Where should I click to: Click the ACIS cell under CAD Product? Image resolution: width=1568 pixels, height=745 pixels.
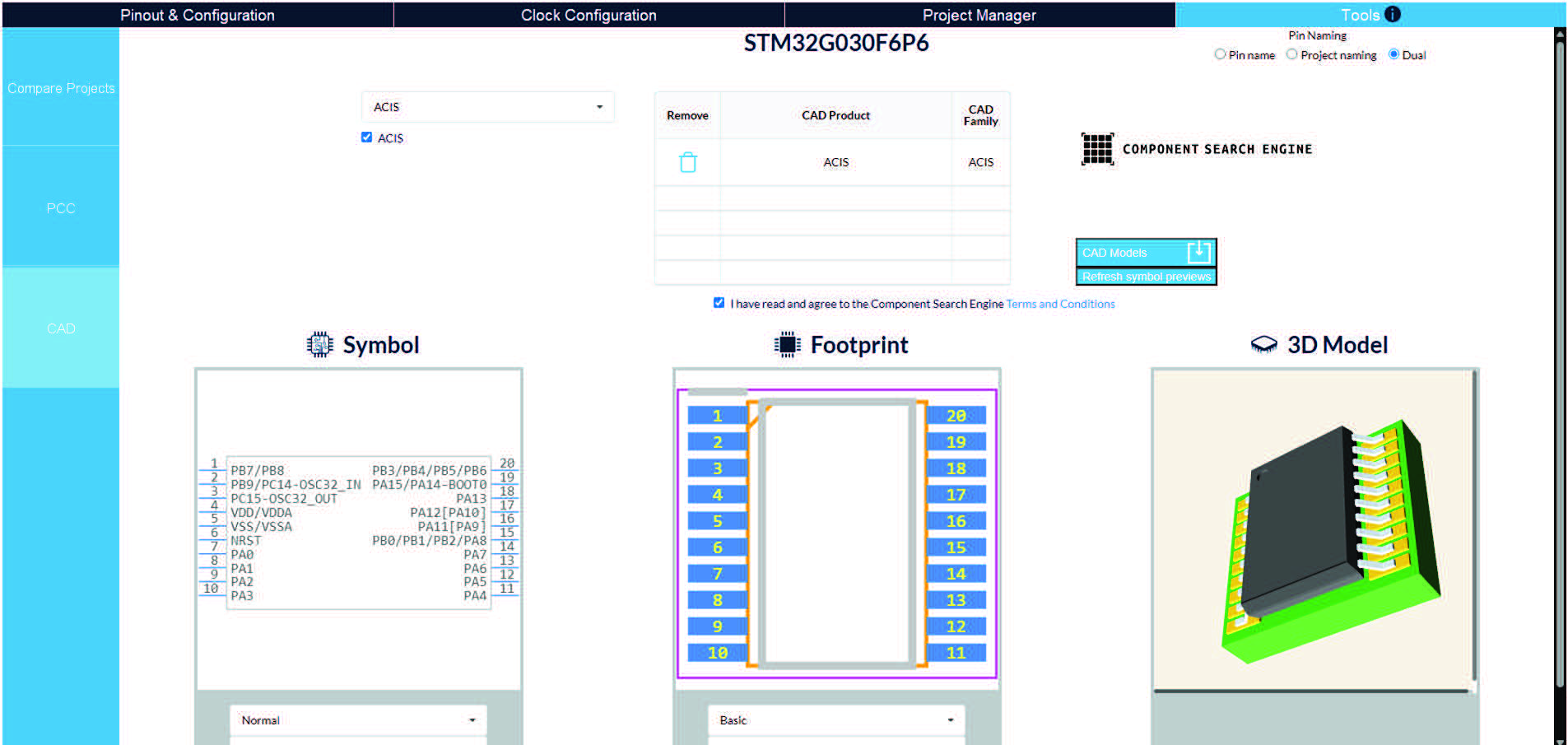(x=835, y=162)
